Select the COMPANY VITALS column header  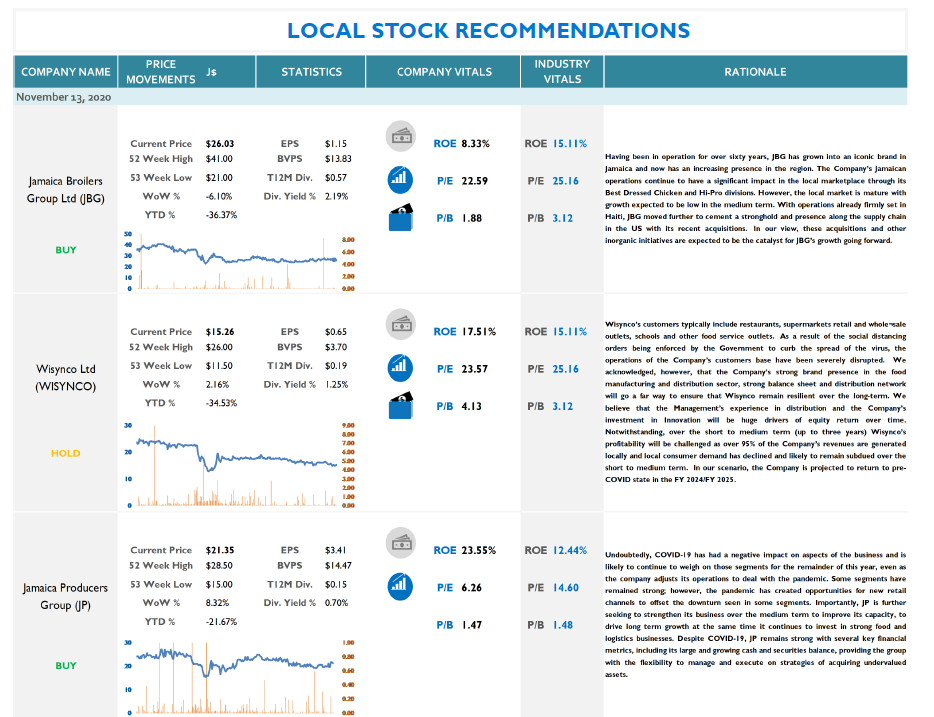pyautogui.click(x=444, y=72)
